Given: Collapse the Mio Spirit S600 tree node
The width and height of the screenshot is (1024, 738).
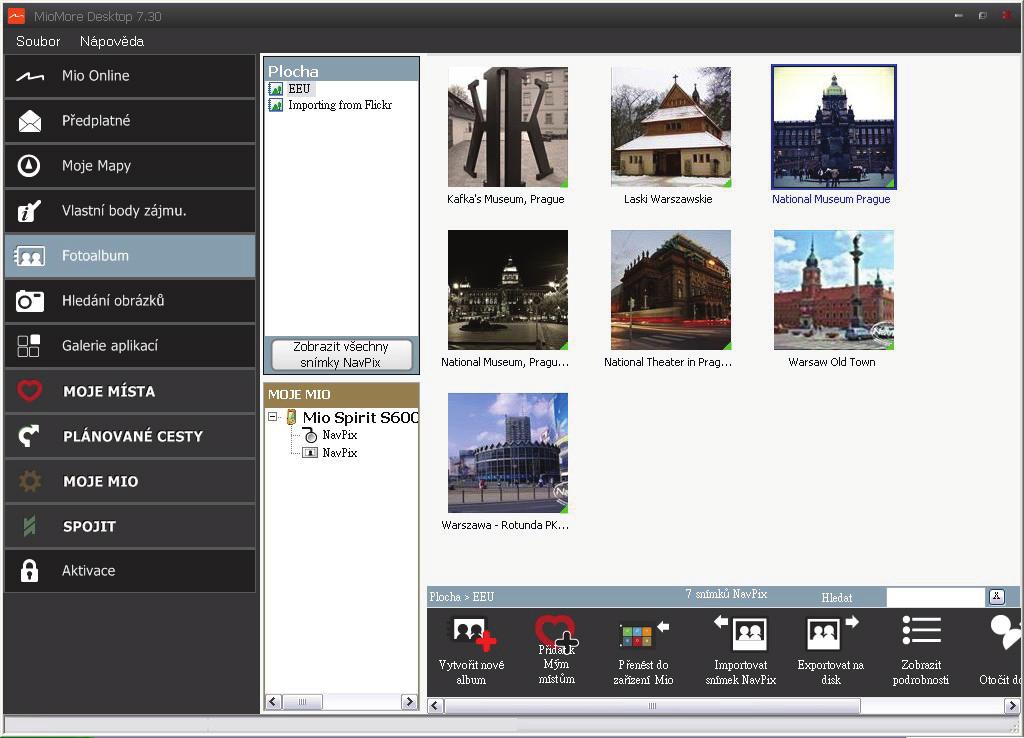Looking at the screenshot, I should point(273,417).
